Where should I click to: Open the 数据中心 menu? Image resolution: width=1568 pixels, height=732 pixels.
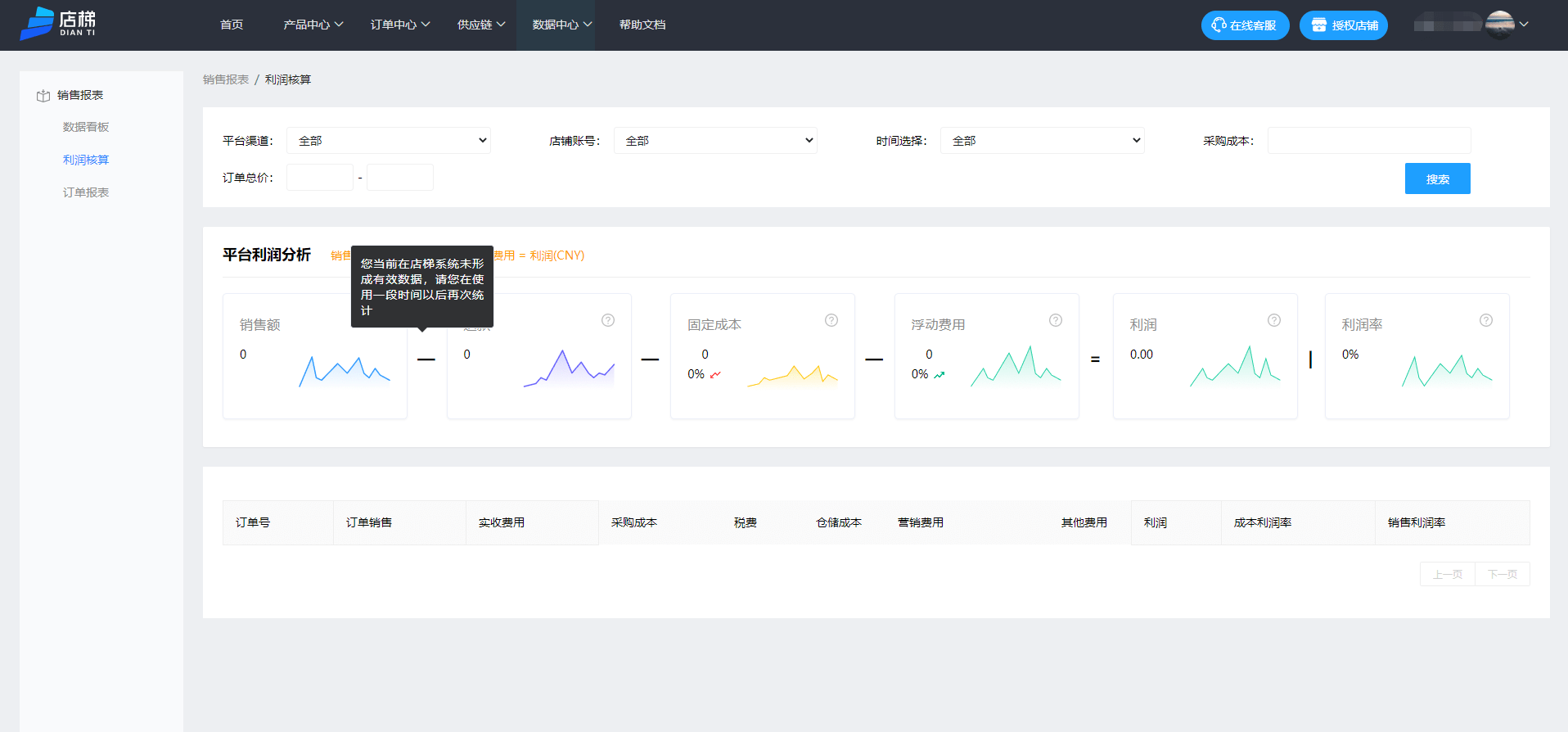pyautogui.click(x=561, y=25)
